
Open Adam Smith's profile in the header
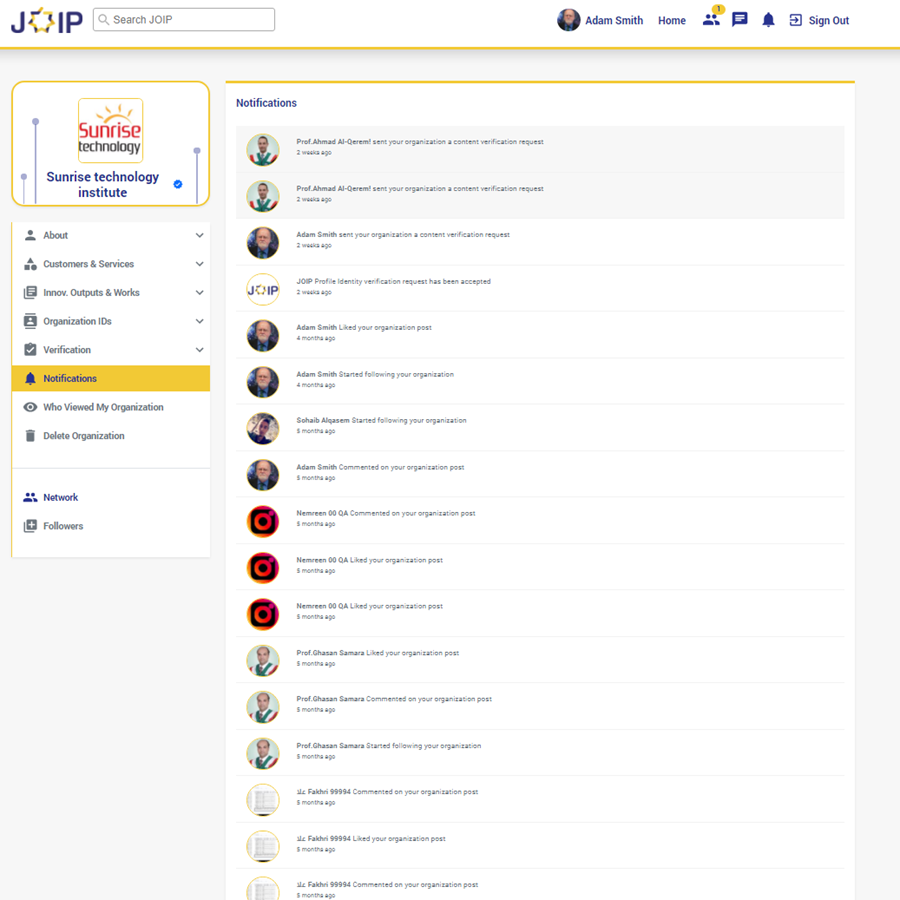[600, 20]
